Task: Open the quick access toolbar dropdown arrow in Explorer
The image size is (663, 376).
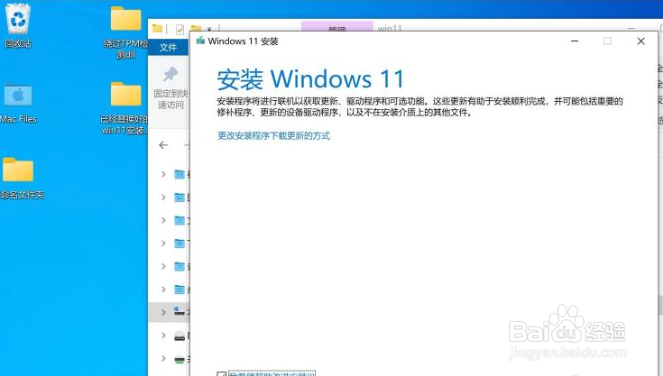Action: [209, 29]
